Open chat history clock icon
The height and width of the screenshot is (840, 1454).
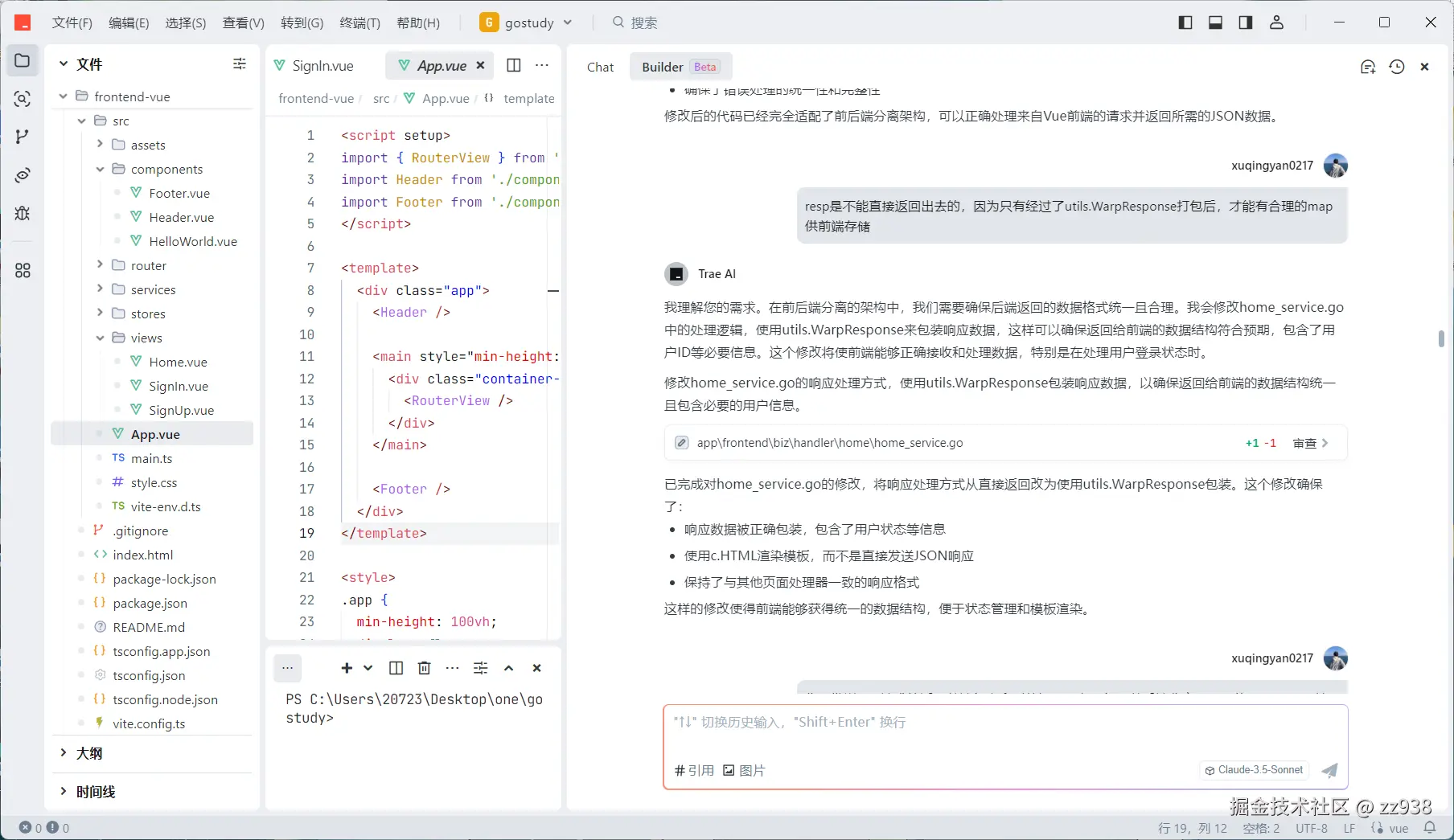coord(1397,67)
